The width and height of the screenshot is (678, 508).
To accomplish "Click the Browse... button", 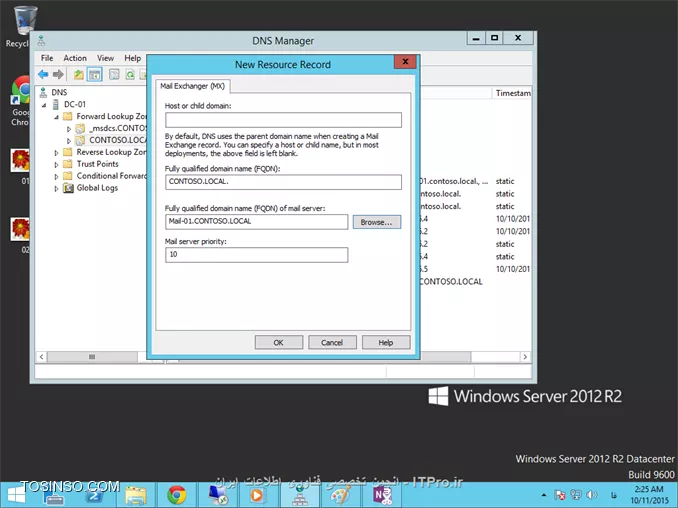I will click(377, 222).
